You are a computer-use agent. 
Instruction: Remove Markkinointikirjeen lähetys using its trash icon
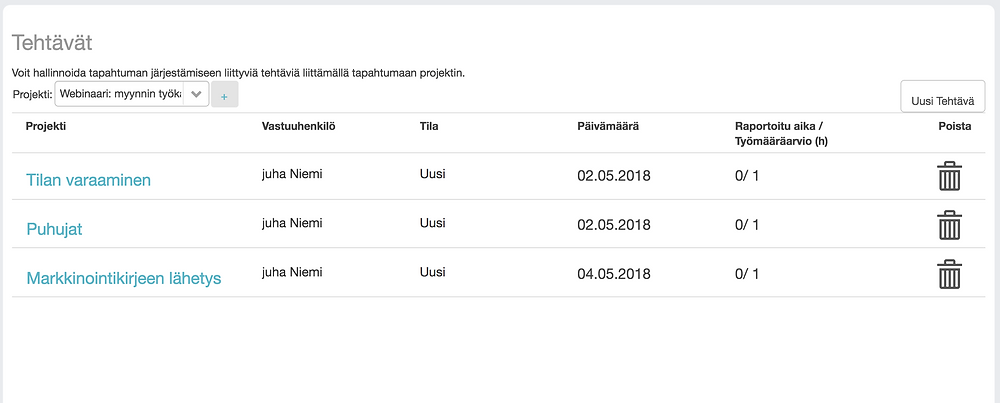950,274
